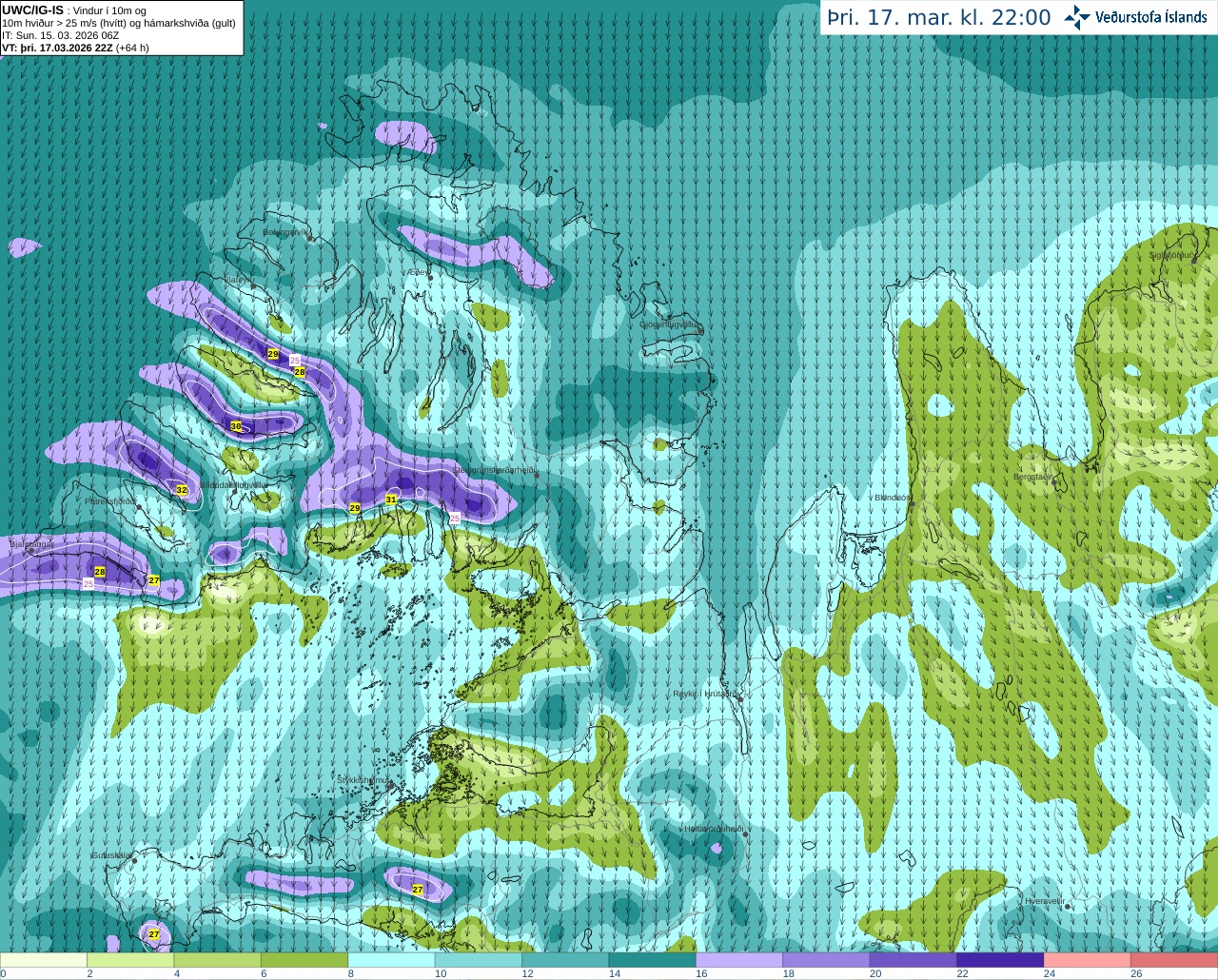Click the Hveravellir station label
This screenshot has width=1218, height=980.
1044,901
